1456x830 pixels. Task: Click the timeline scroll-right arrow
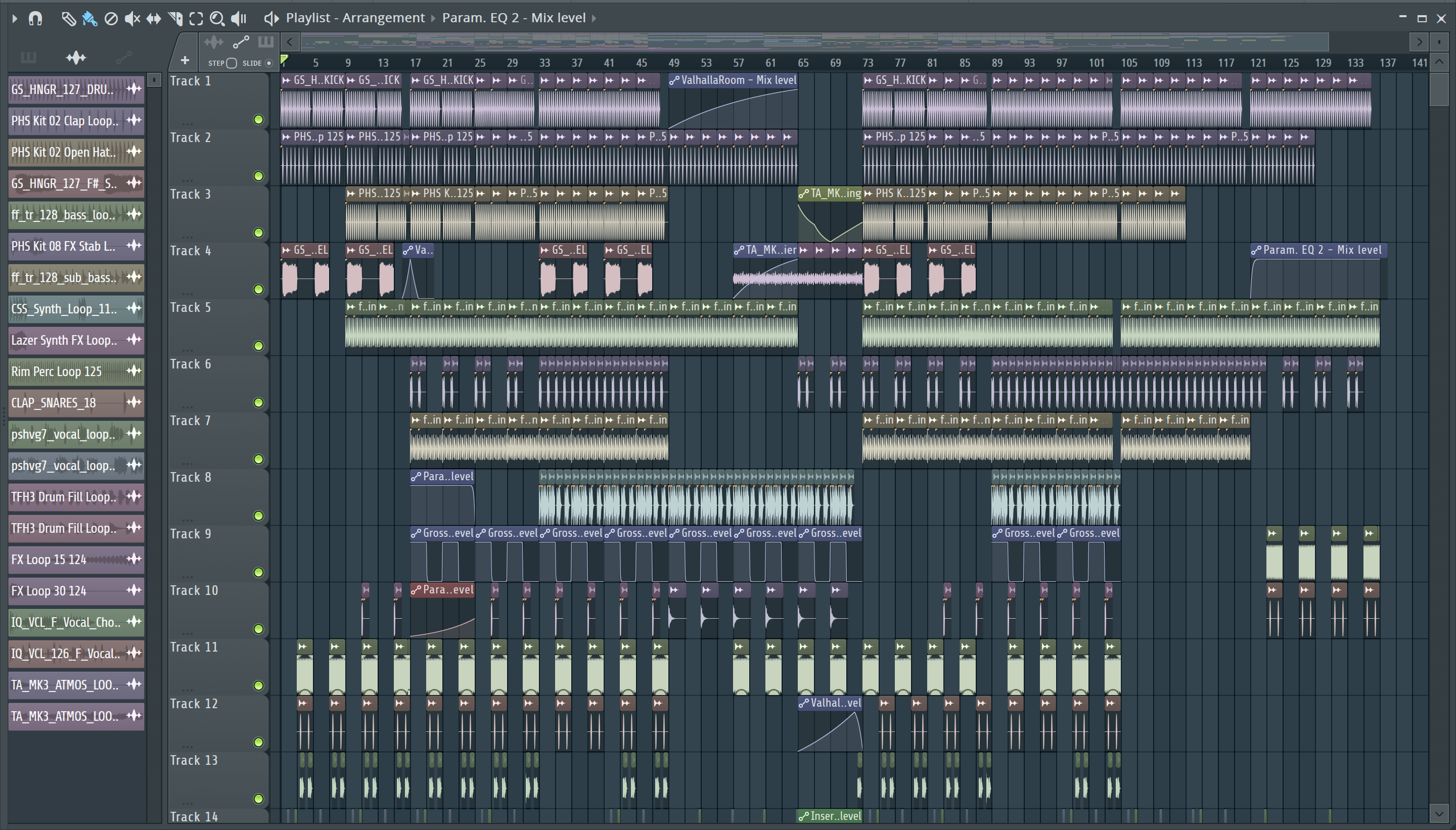[x=1419, y=41]
